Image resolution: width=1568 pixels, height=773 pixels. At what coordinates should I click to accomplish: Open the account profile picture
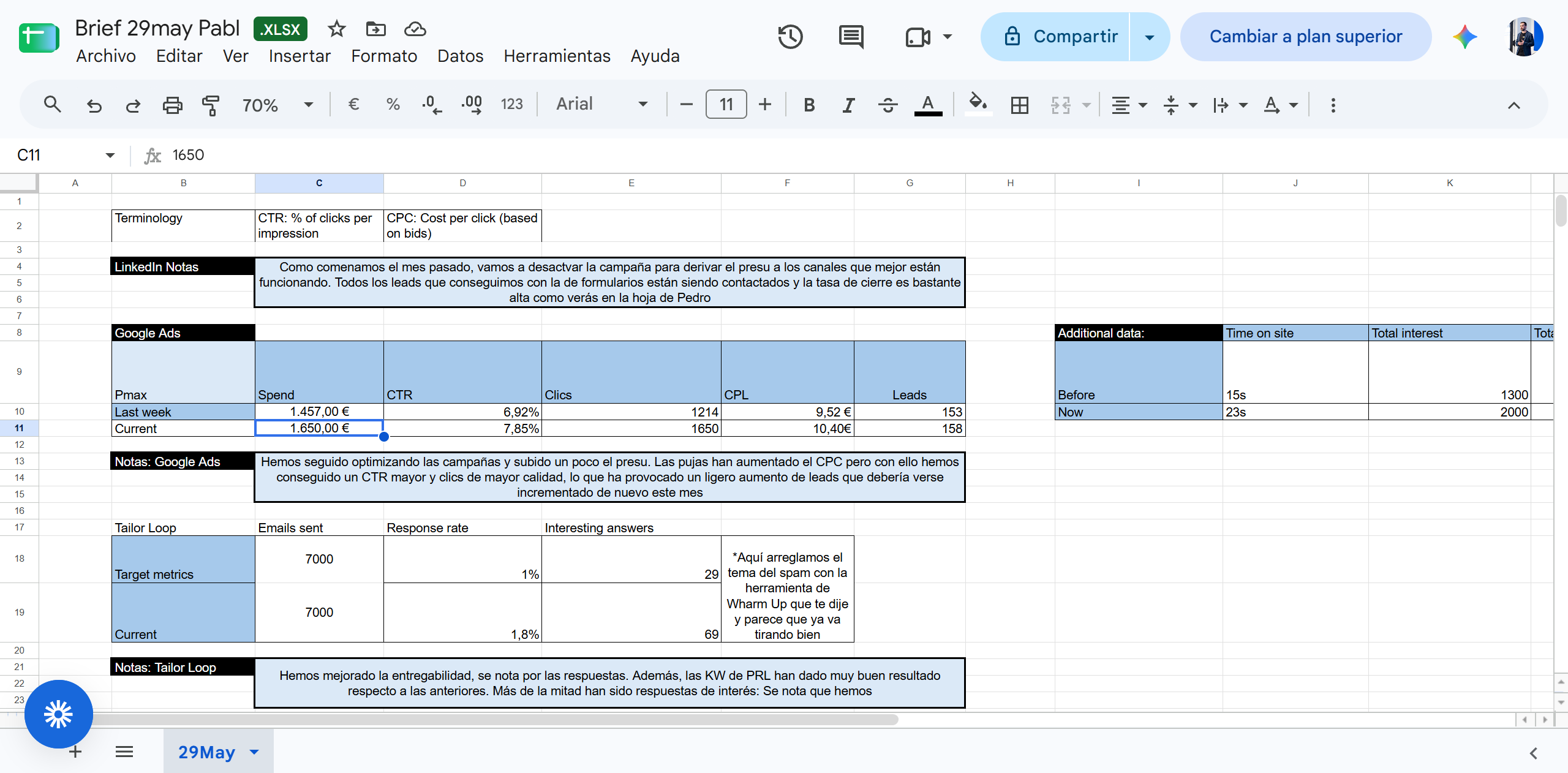pyautogui.click(x=1524, y=37)
